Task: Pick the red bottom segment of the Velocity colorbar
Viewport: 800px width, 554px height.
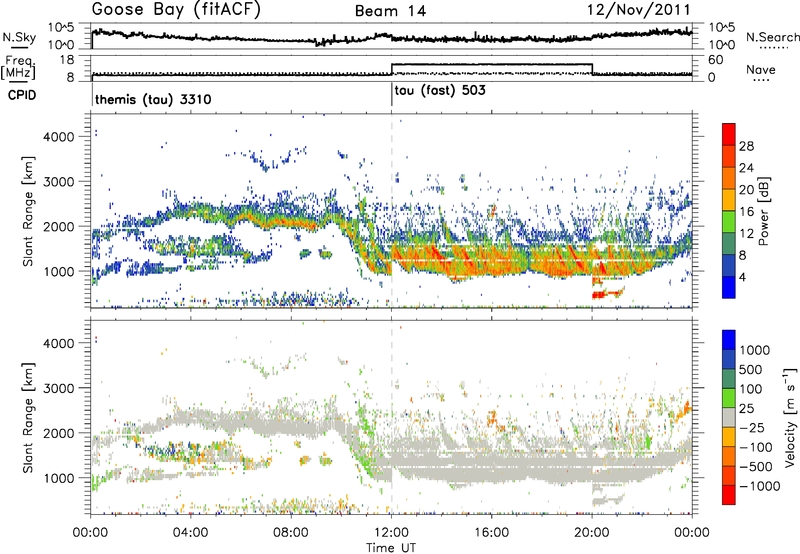Action: point(729,495)
